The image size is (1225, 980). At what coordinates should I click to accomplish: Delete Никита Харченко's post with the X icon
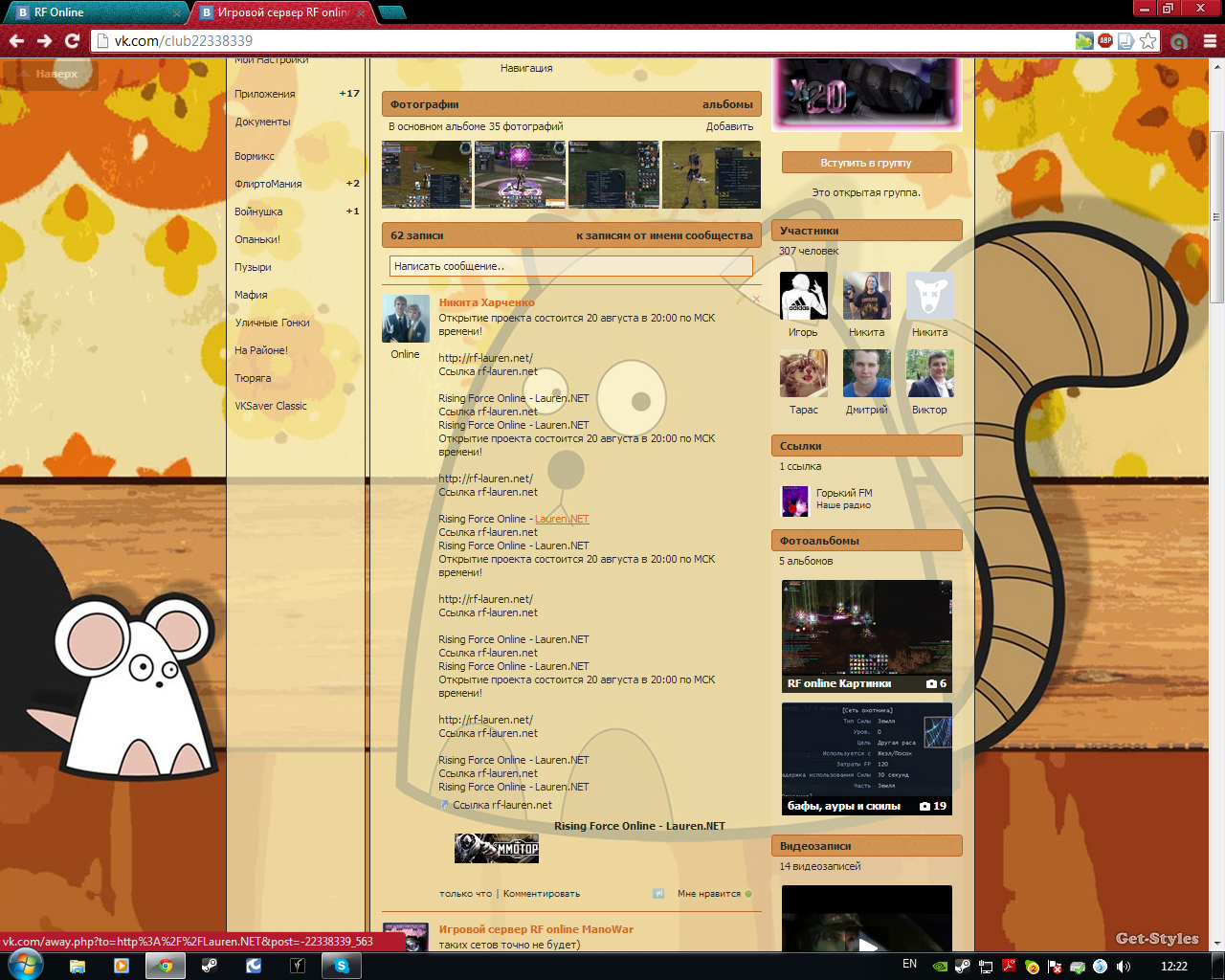tap(756, 300)
